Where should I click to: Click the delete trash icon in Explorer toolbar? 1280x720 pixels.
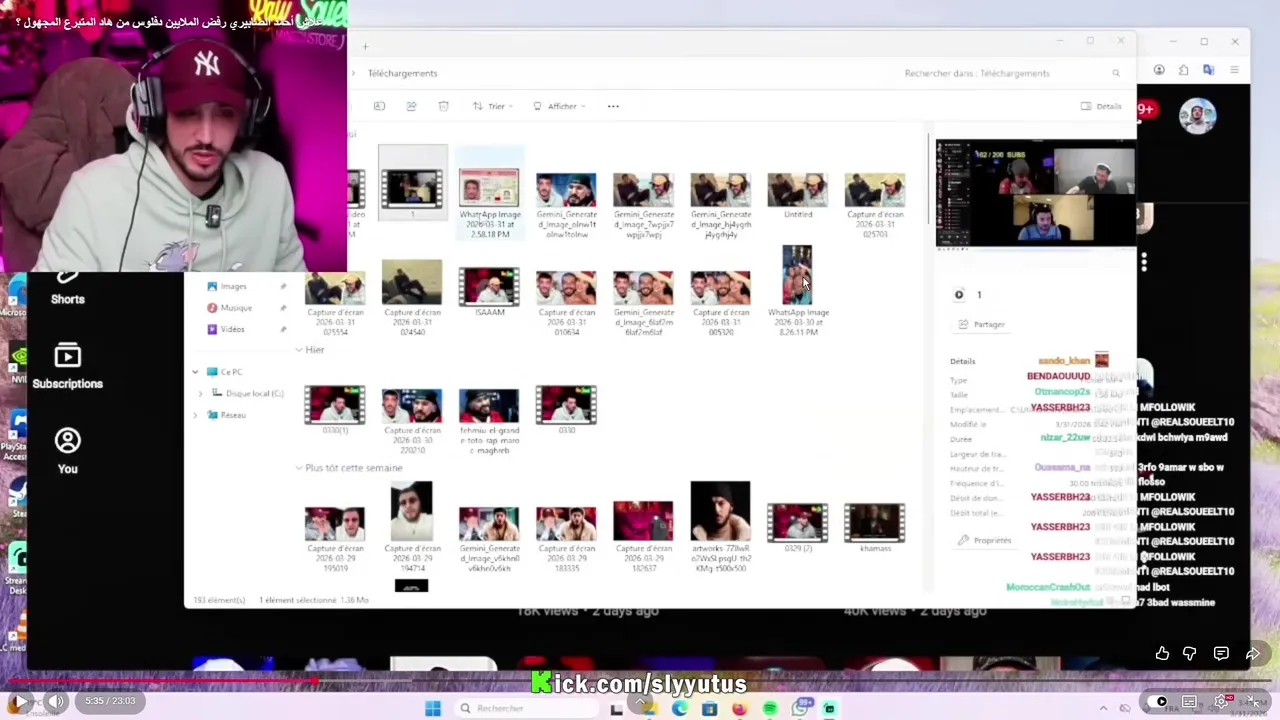(444, 106)
